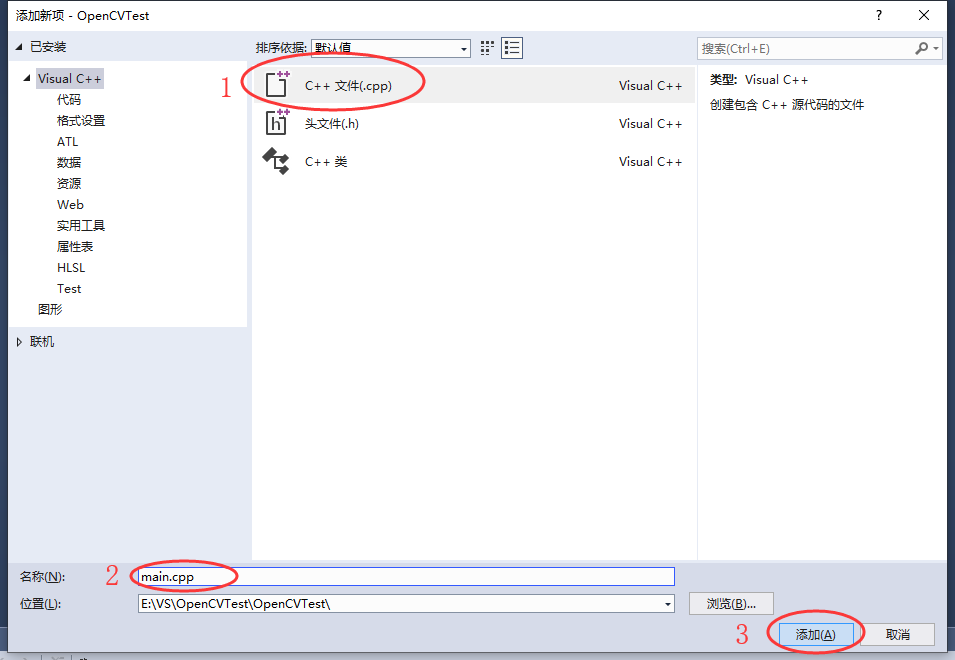The height and width of the screenshot is (660, 955).
Task: Select the ATL category
Action: (68, 141)
